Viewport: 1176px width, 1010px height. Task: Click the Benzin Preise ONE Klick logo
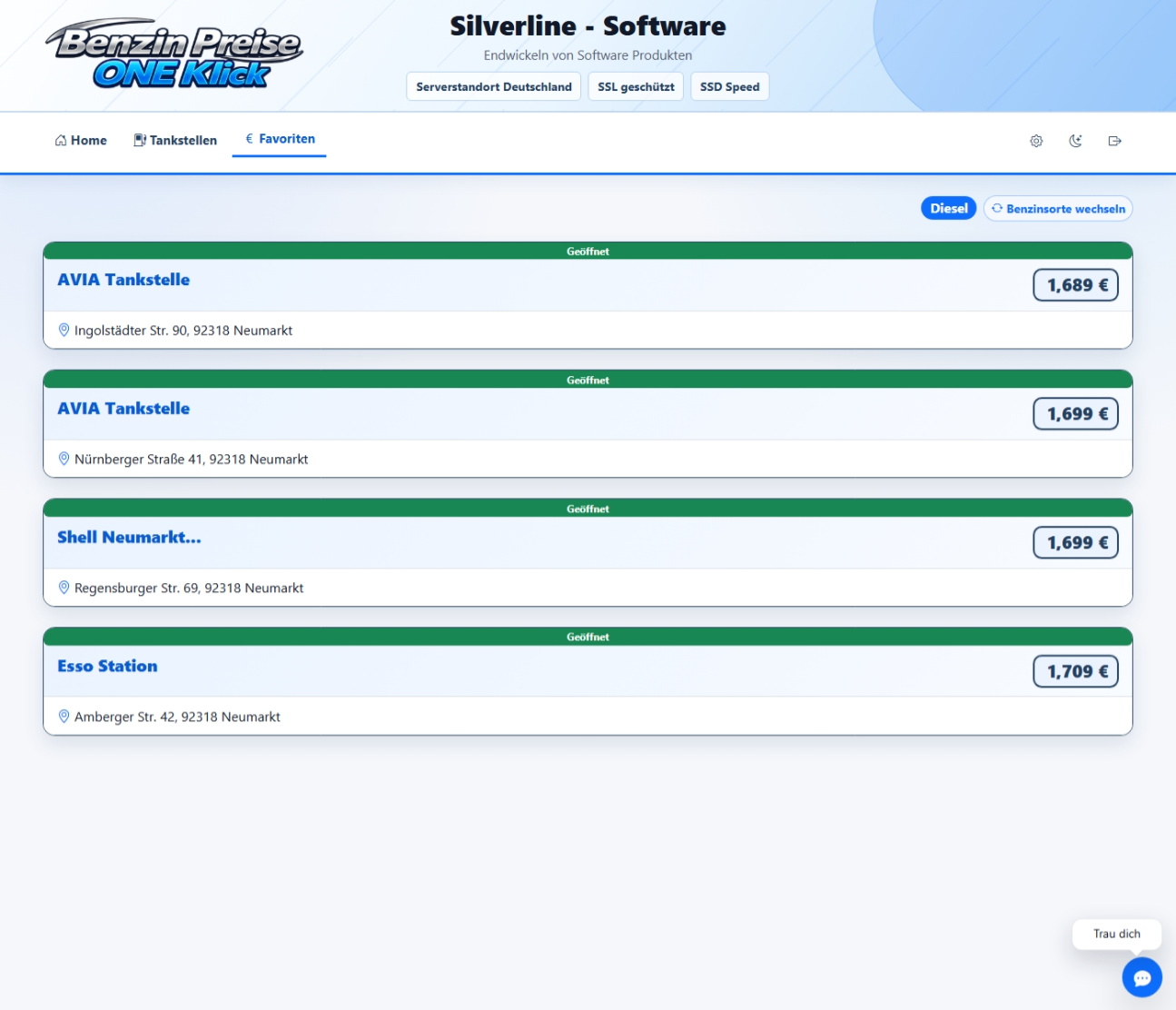point(174,54)
